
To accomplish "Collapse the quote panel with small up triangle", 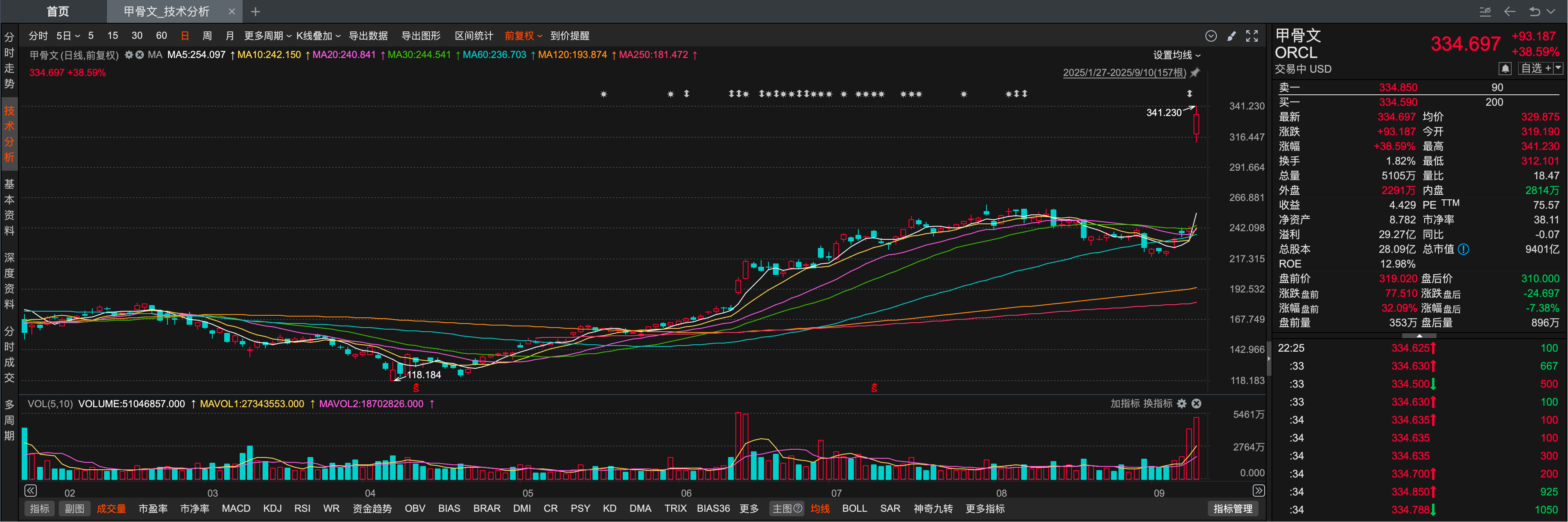I will [1419, 336].
